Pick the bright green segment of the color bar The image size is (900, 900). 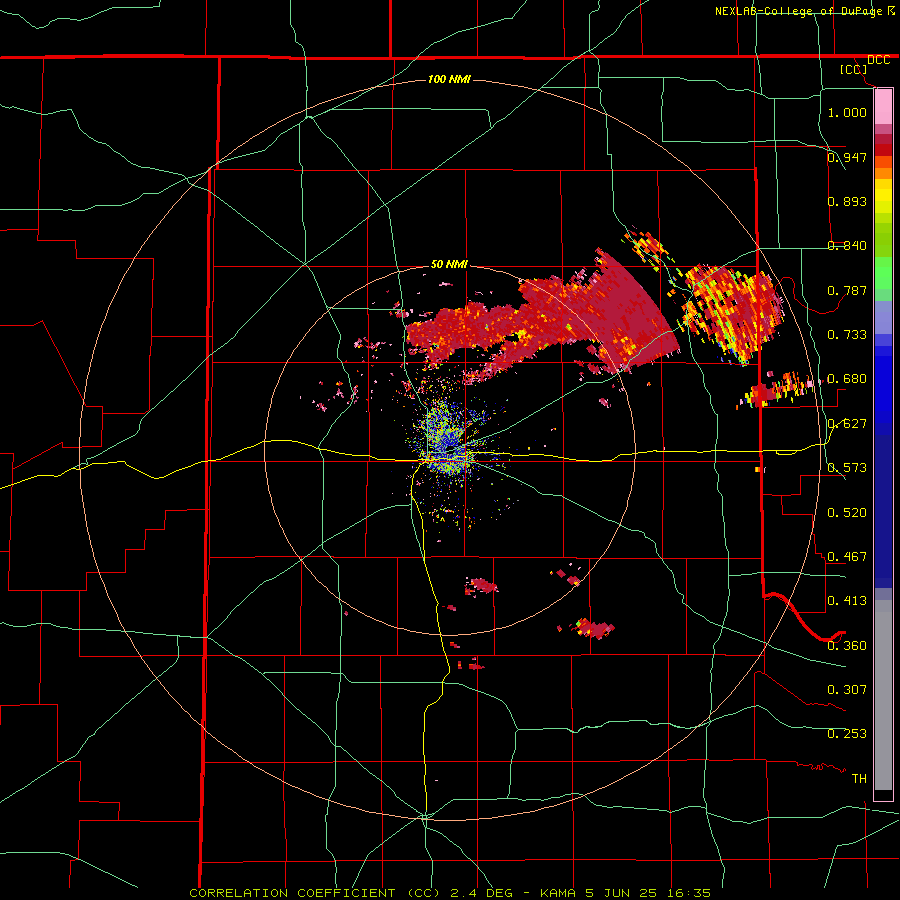pyautogui.click(x=883, y=273)
